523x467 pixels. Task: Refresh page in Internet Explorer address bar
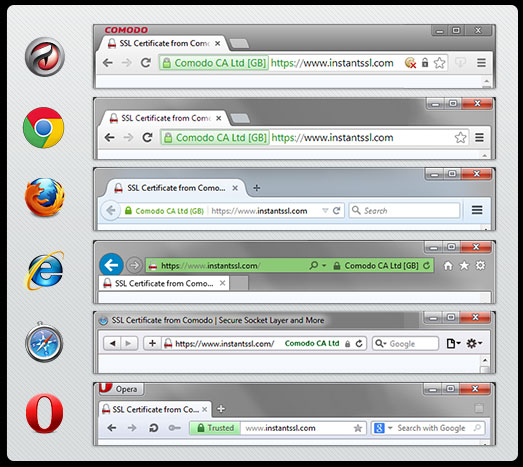coord(426,266)
